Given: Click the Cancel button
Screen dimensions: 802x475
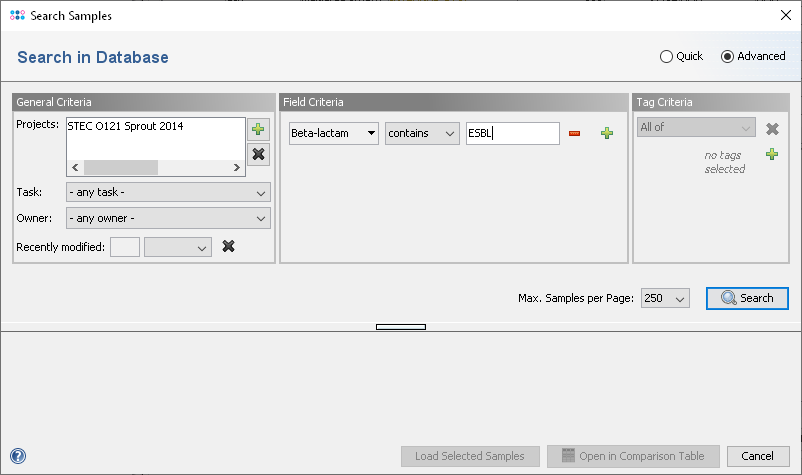Looking at the screenshot, I should (758, 456).
